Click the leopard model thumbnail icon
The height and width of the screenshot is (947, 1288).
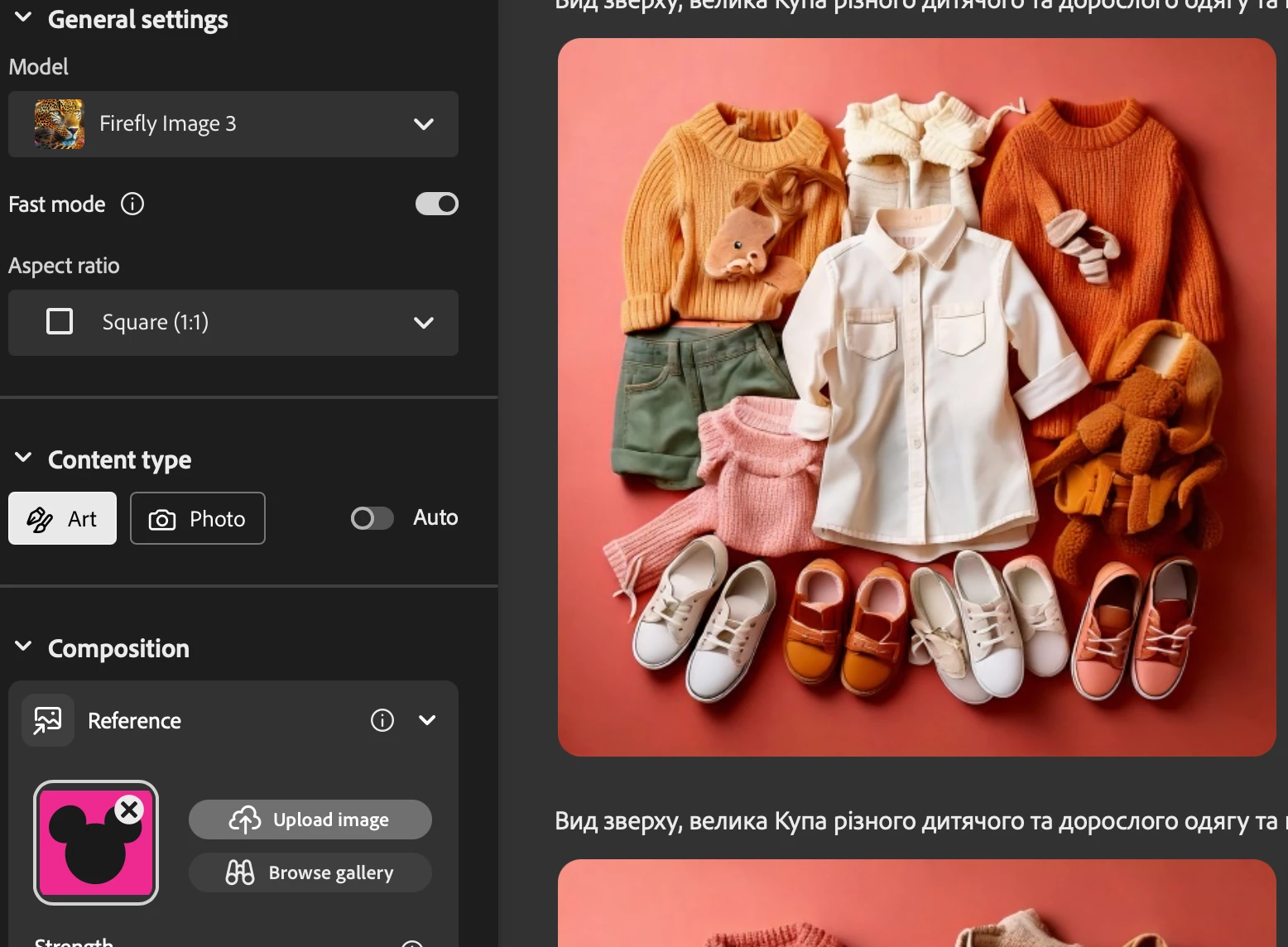click(60, 124)
